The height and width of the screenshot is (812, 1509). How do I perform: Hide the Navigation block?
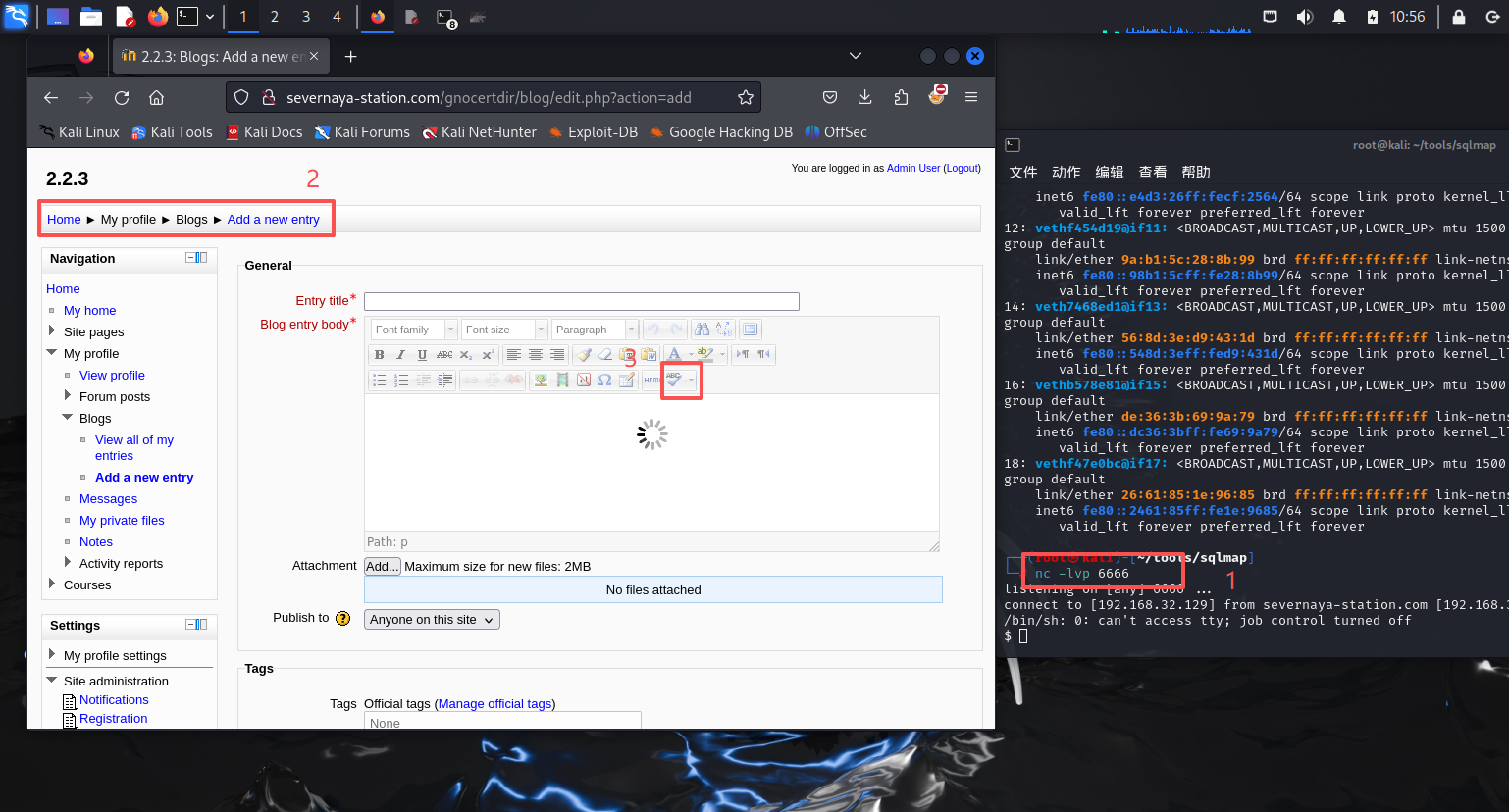(190, 258)
